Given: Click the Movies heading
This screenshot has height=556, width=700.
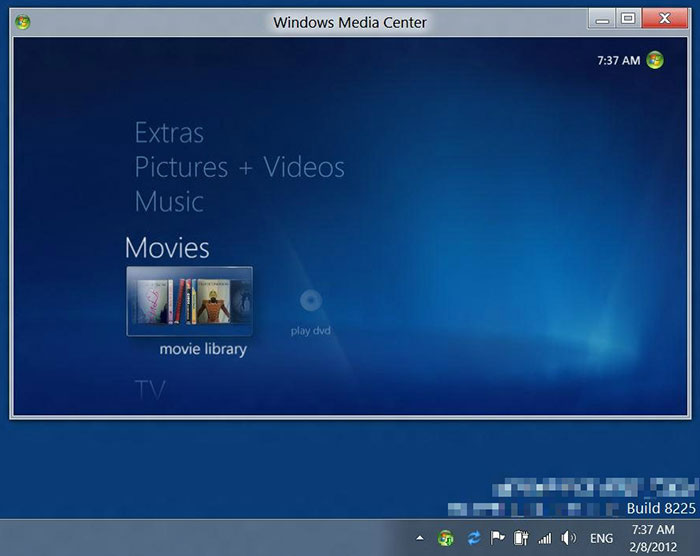Looking at the screenshot, I should [167, 248].
